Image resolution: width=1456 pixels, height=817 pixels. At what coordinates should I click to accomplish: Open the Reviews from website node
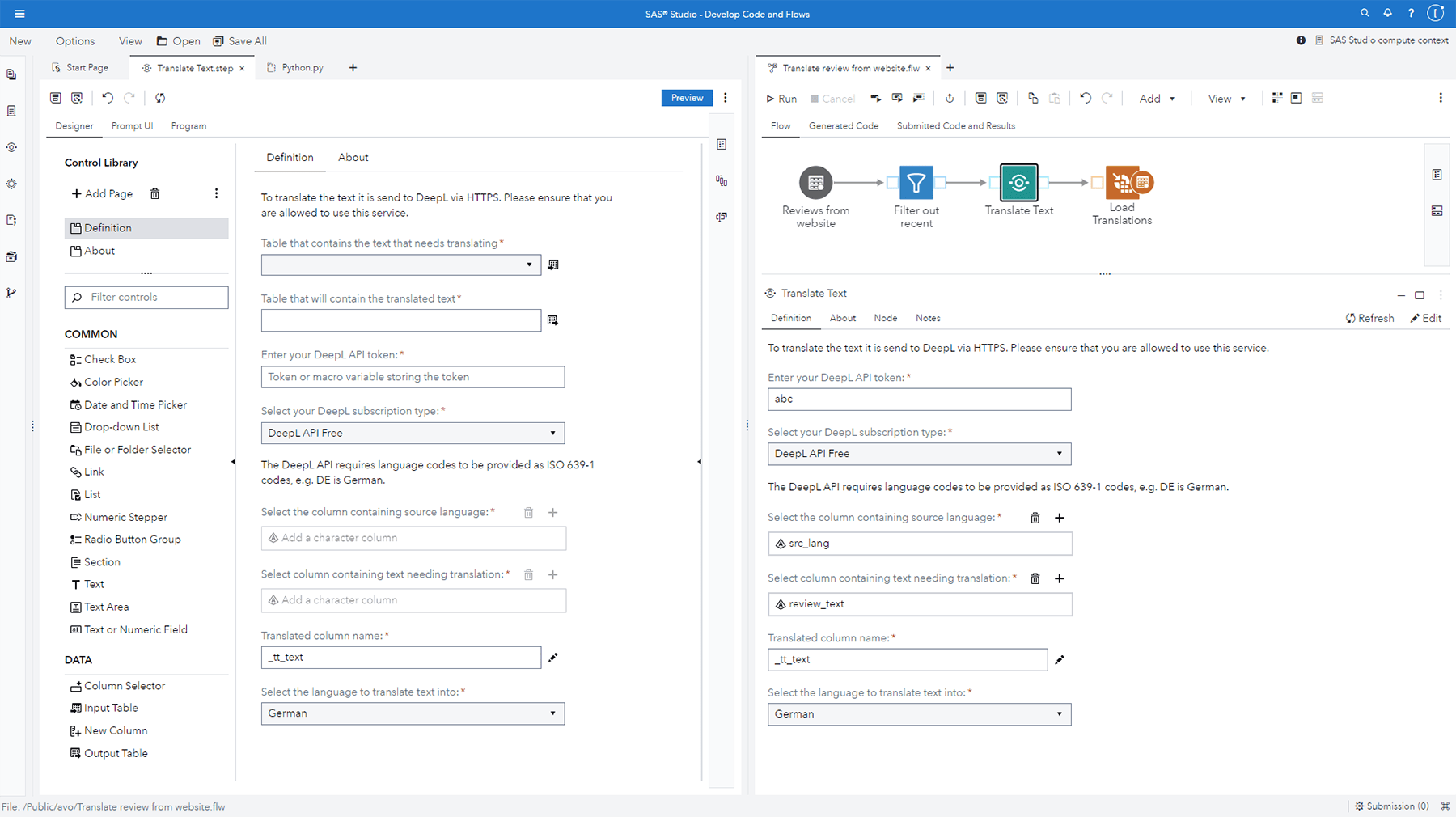coord(815,182)
